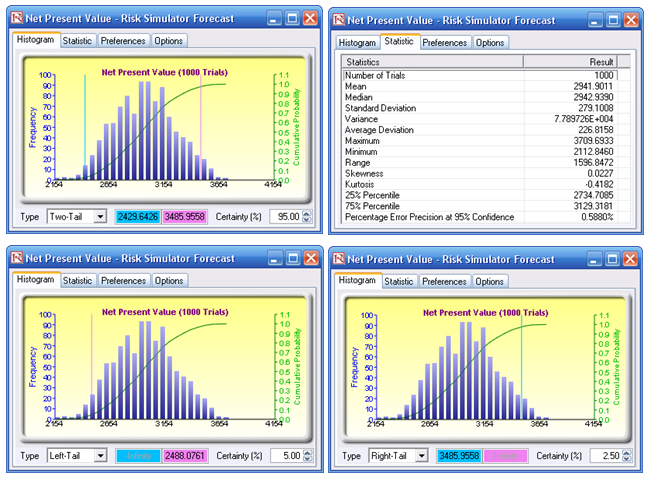648x479 pixels.
Task: Click the Risk Simulator icon in the Right-Tail window title bar
Action: point(338,259)
